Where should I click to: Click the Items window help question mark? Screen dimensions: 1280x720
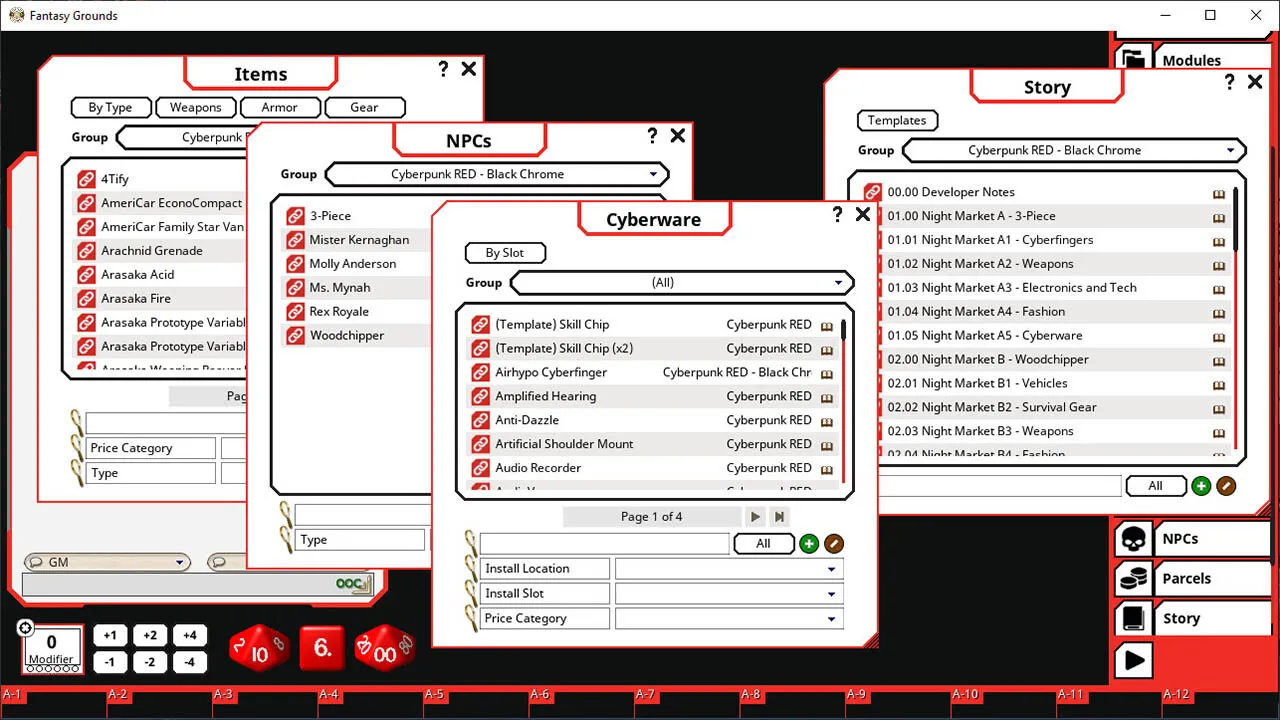444,69
